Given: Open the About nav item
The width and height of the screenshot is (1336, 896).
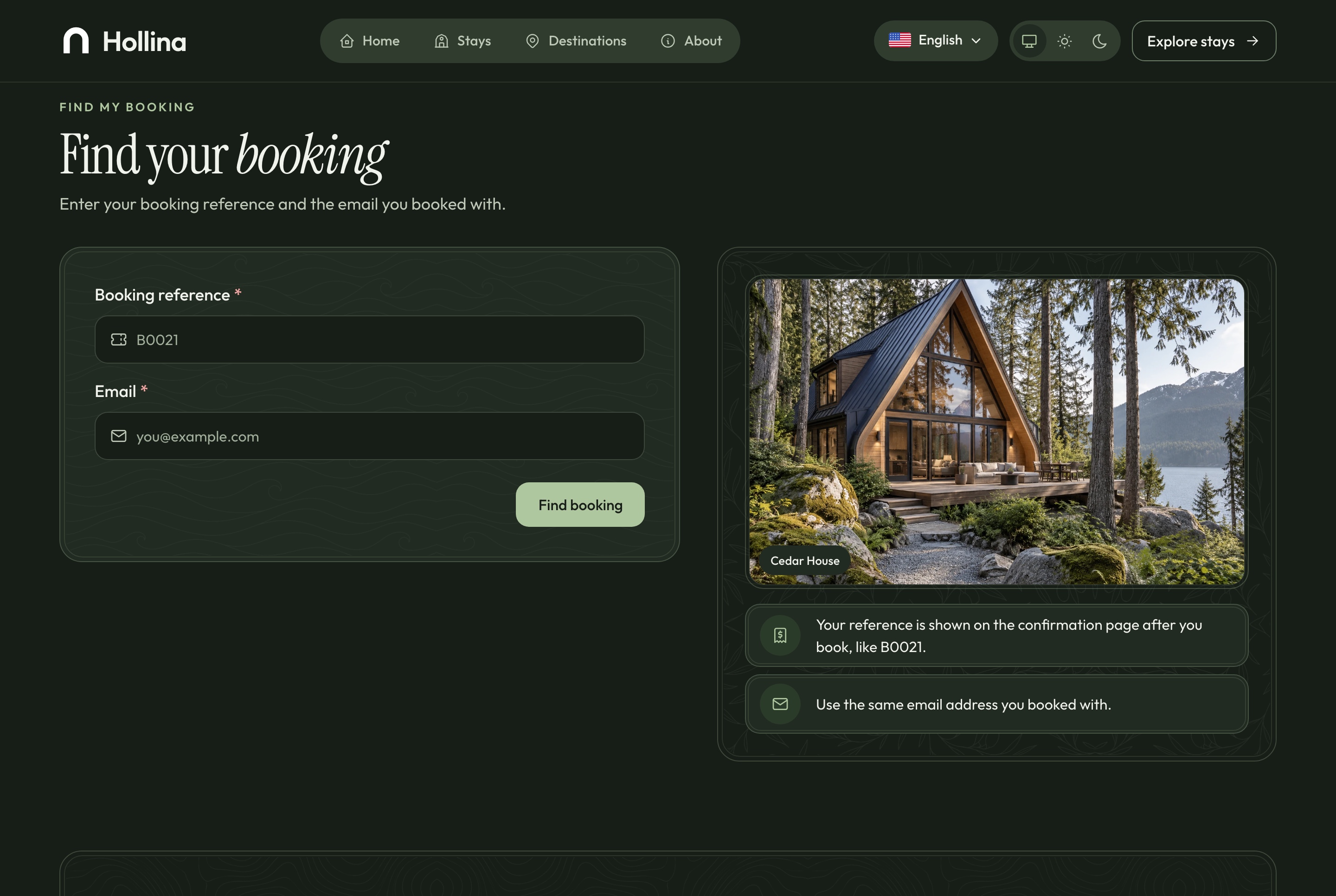Looking at the screenshot, I should pyautogui.click(x=692, y=41).
